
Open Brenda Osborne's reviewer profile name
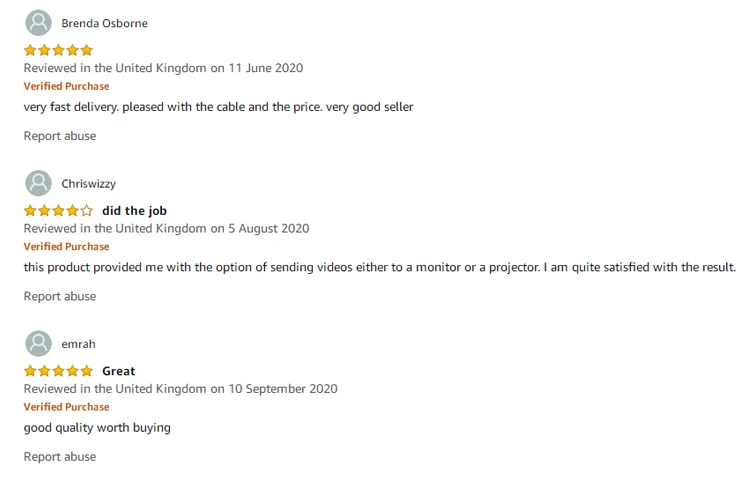pyautogui.click(x=104, y=23)
